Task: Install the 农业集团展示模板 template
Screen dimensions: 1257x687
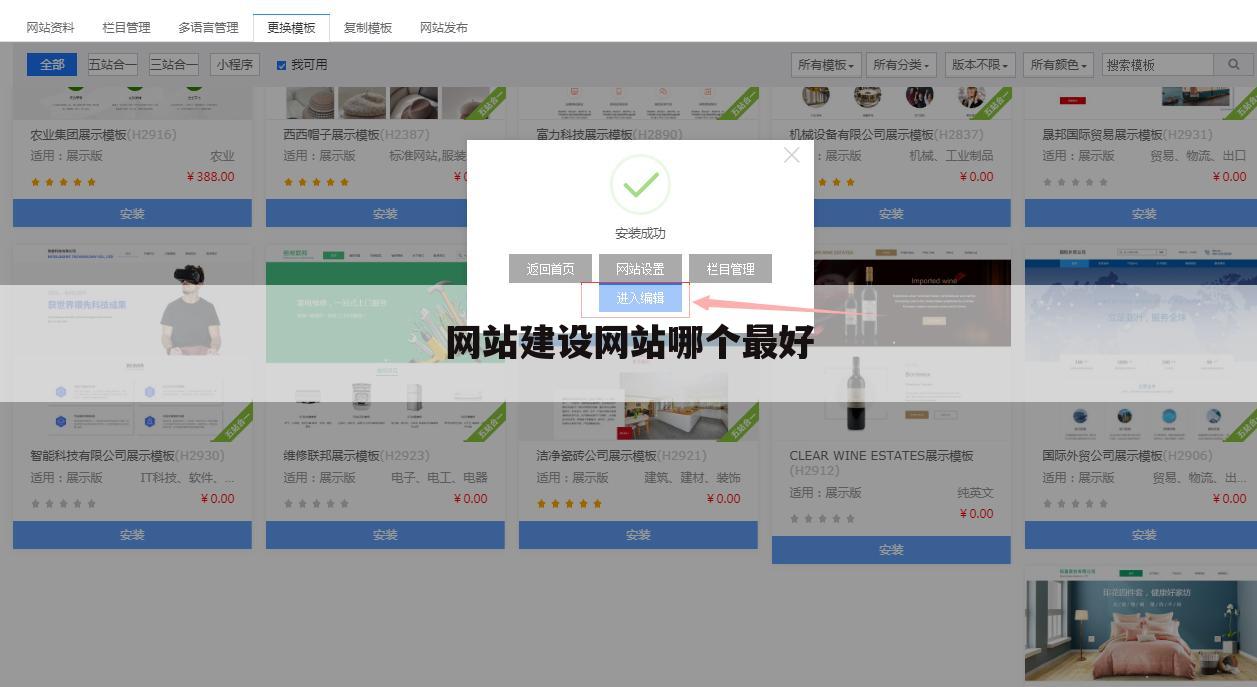Action: click(132, 213)
